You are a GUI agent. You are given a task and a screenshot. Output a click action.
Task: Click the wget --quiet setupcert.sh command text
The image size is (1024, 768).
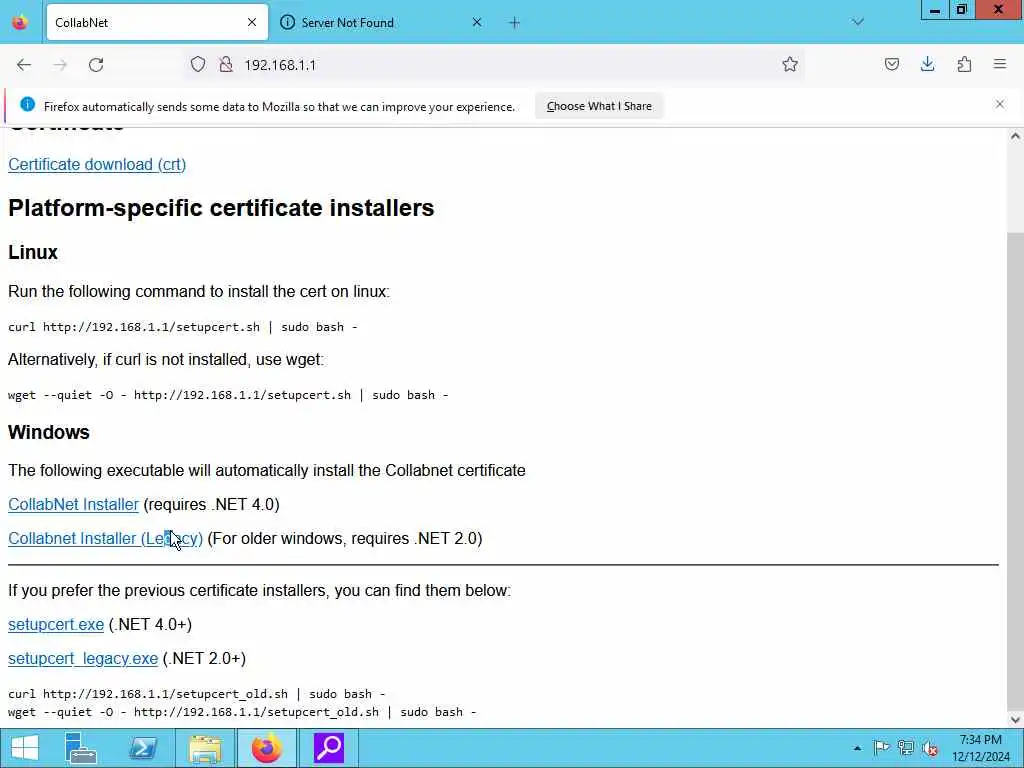point(229,395)
